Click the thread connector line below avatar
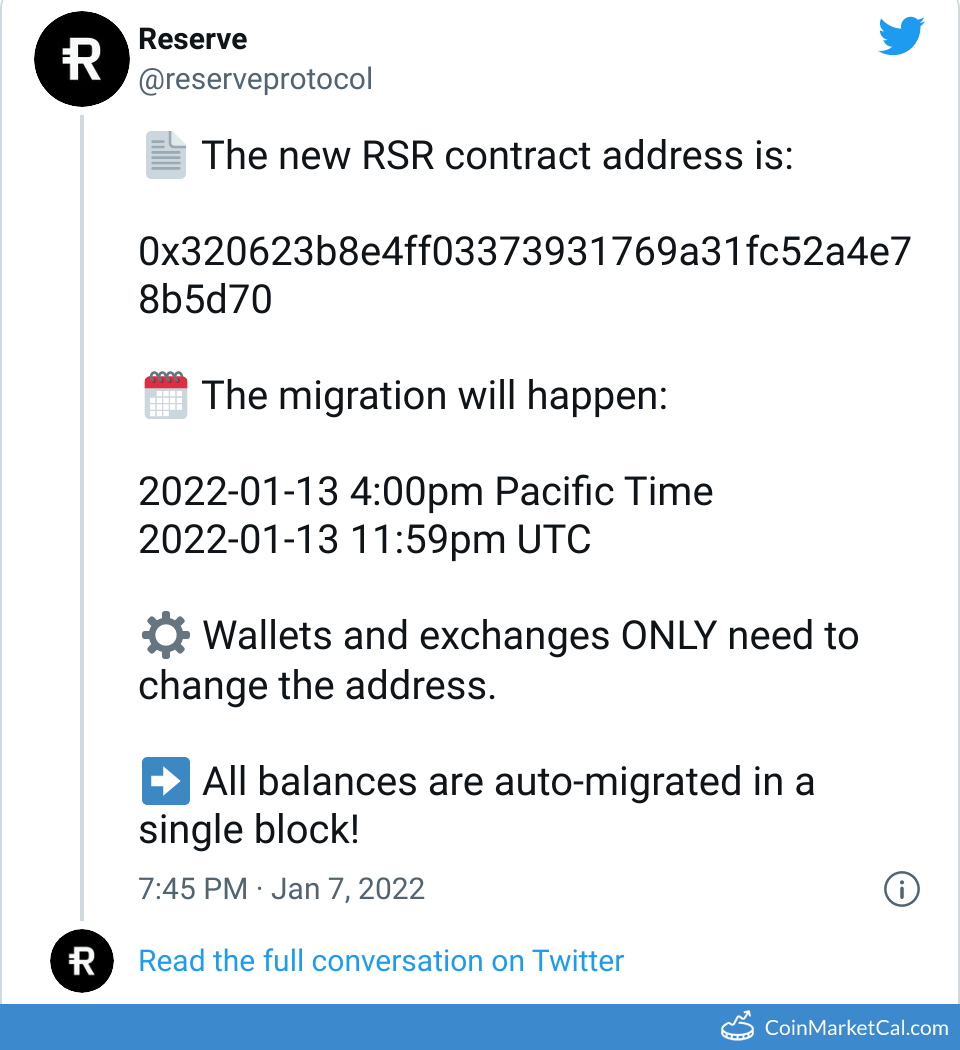 (83, 500)
